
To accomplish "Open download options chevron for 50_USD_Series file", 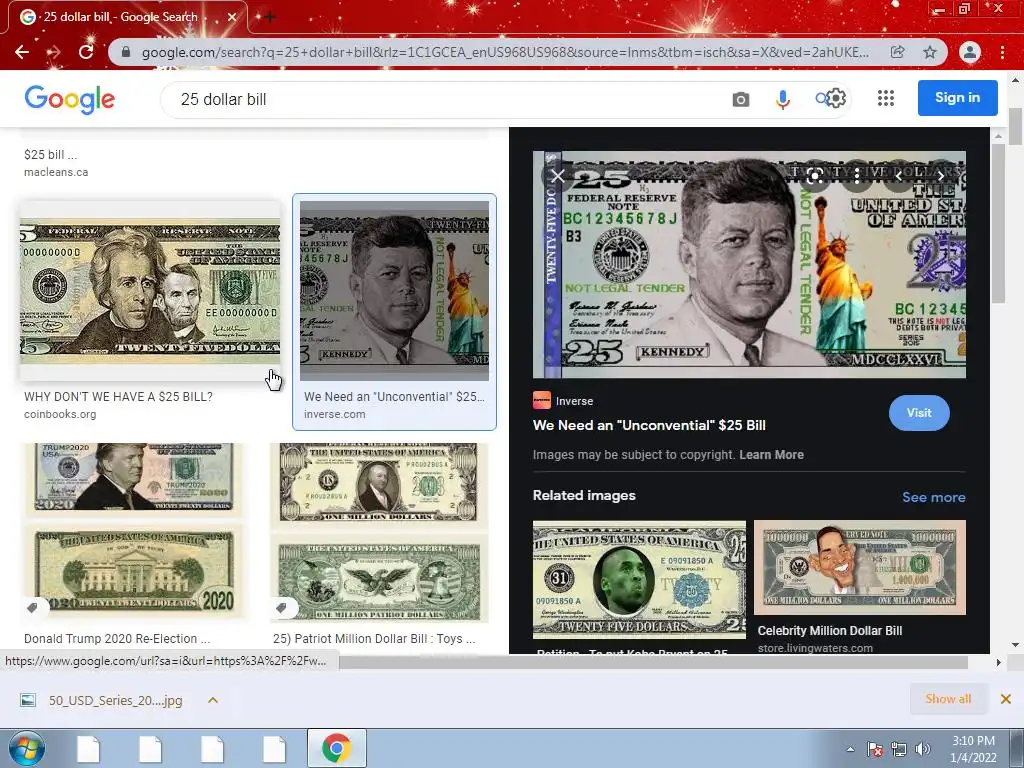I will (x=213, y=700).
